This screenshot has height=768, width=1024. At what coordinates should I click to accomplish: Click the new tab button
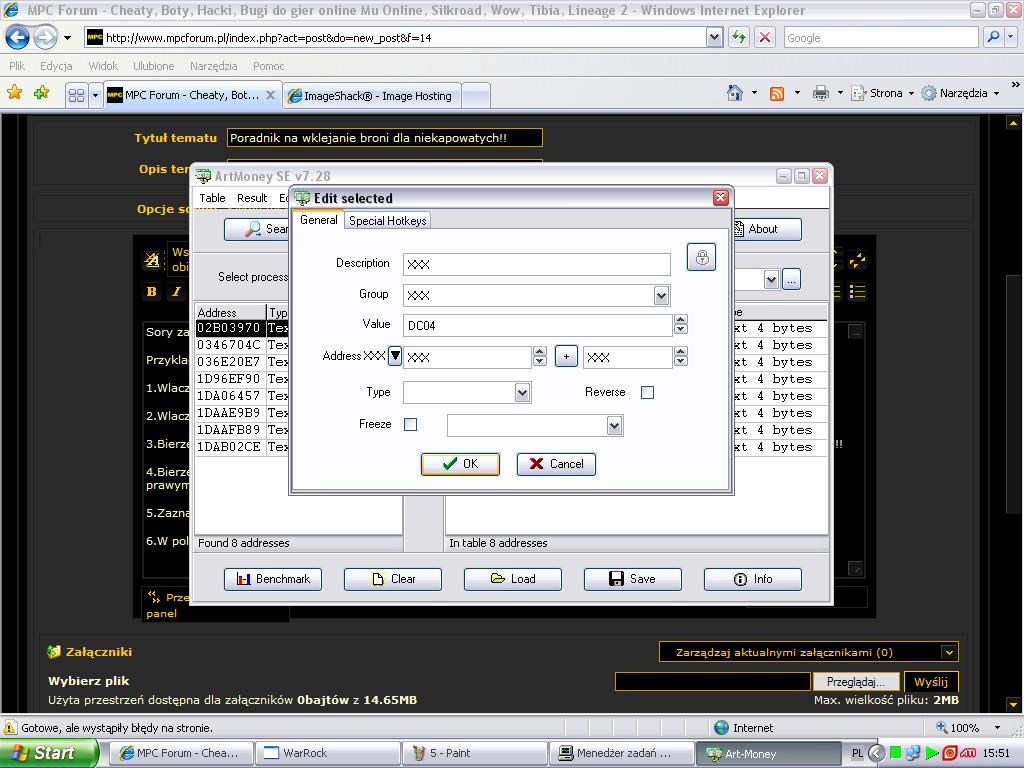pyautogui.click(x=476, y=96)
